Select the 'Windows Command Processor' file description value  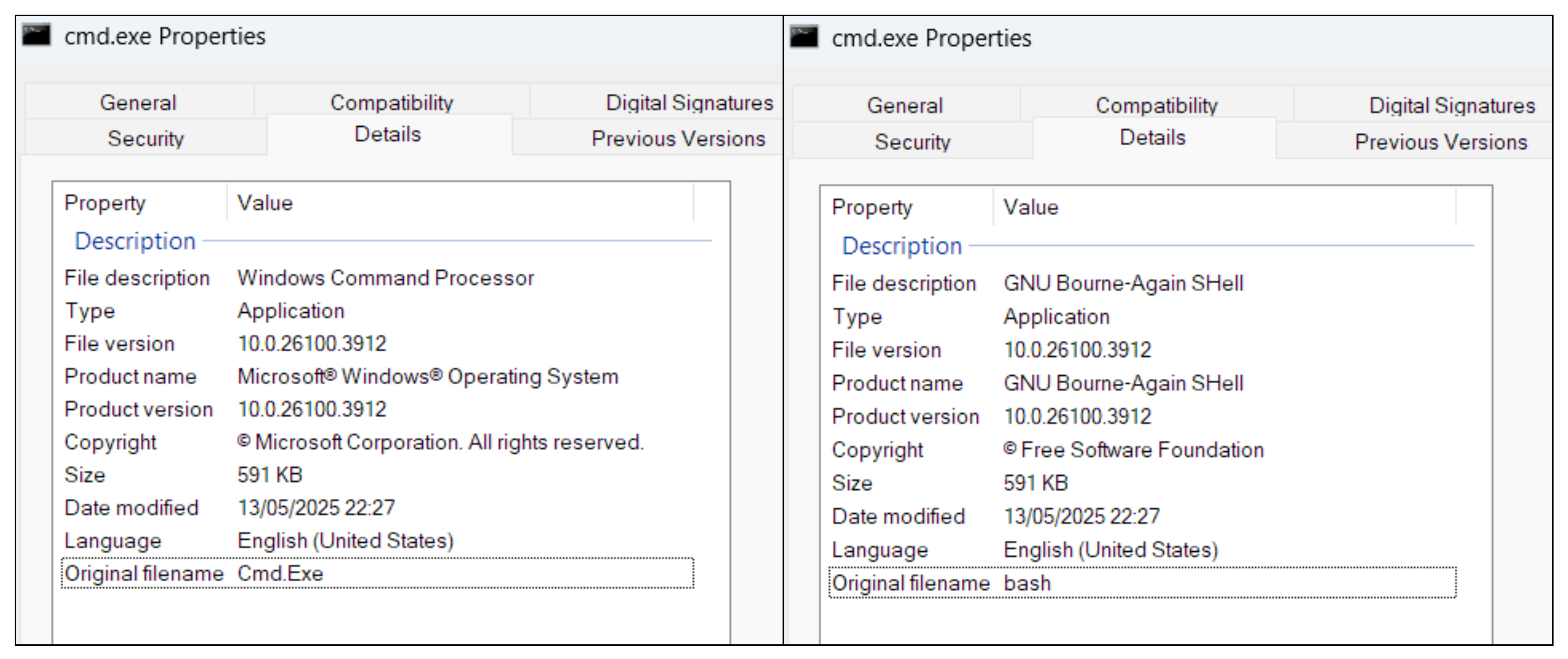pos(385,278)
